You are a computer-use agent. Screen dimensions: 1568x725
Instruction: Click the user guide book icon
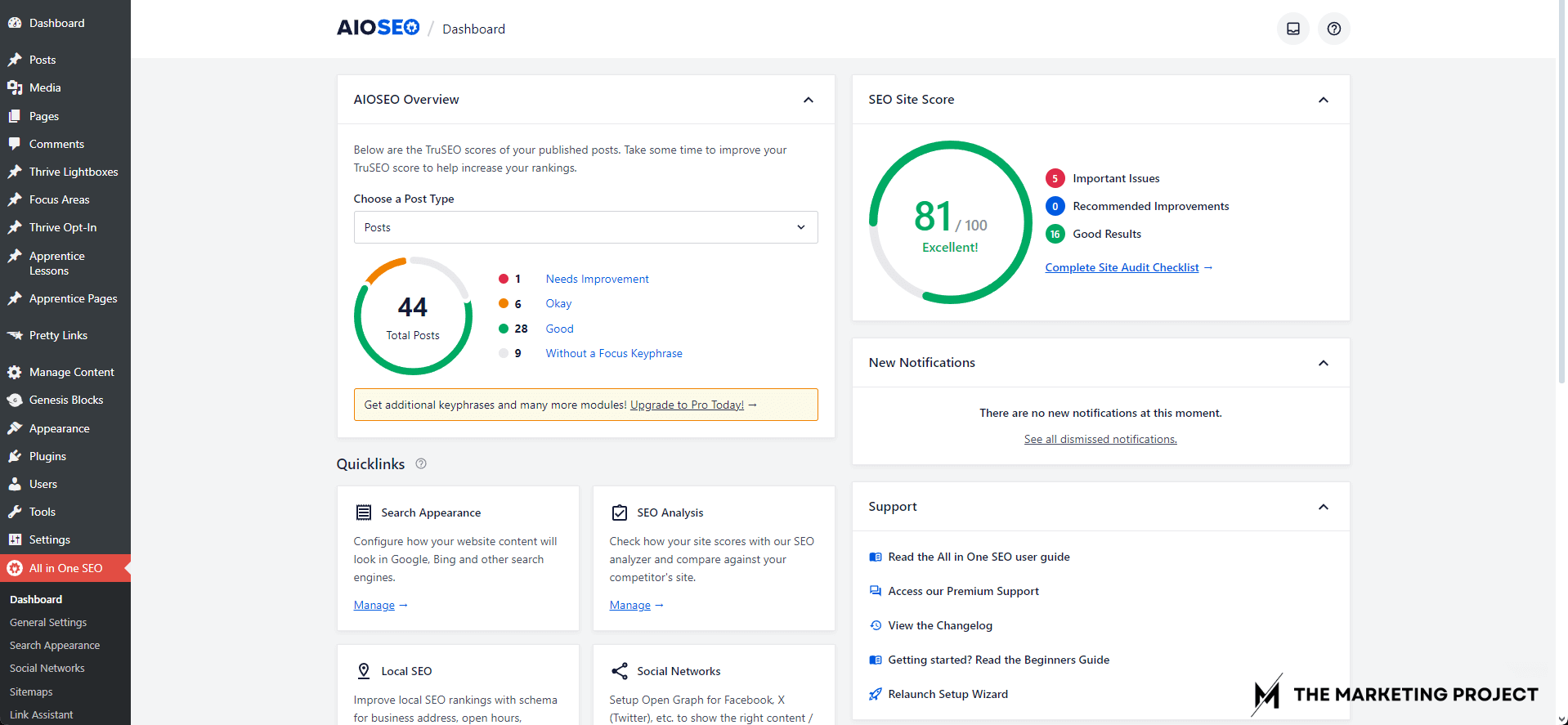[876, 557]
